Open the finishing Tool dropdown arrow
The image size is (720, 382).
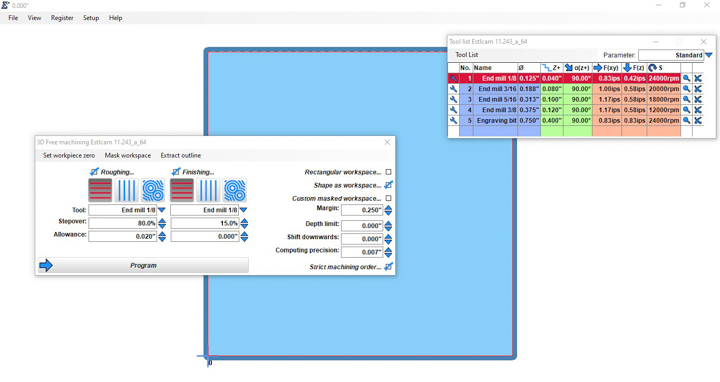tap(244, 210)
